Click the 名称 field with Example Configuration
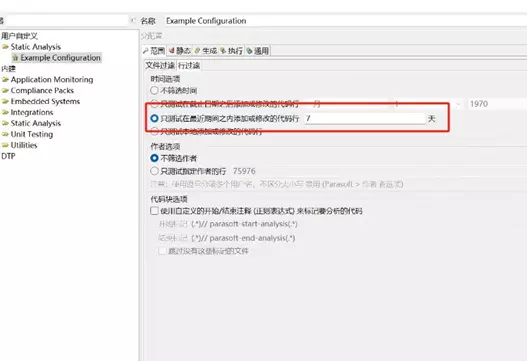 pyautogui.click(x=346, y=21)
